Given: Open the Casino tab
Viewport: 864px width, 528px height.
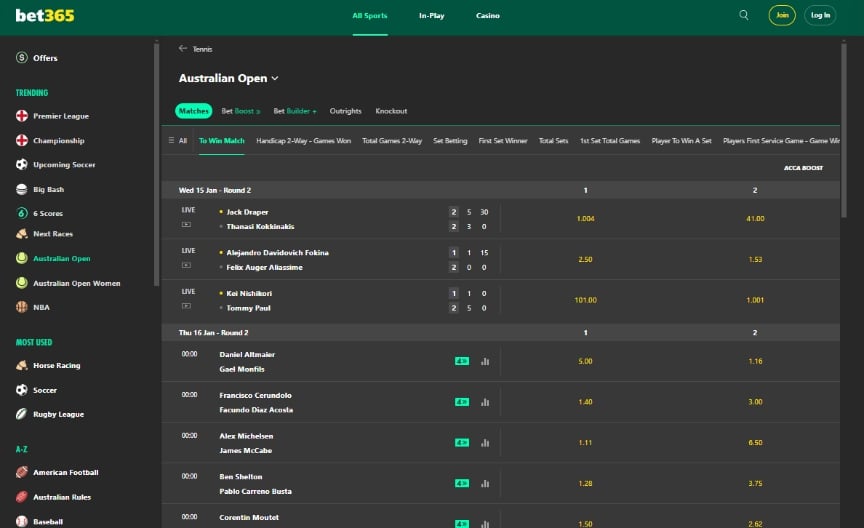Looking at the screenshot, I should (x=488, y=15).
